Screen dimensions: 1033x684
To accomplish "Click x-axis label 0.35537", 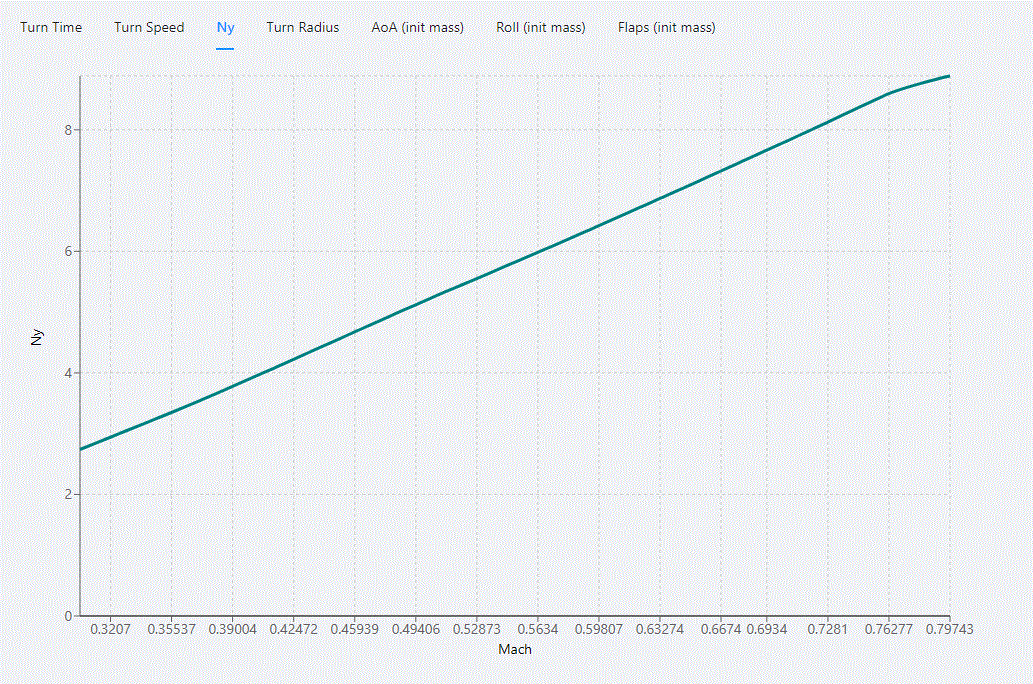I will (171, 629).
